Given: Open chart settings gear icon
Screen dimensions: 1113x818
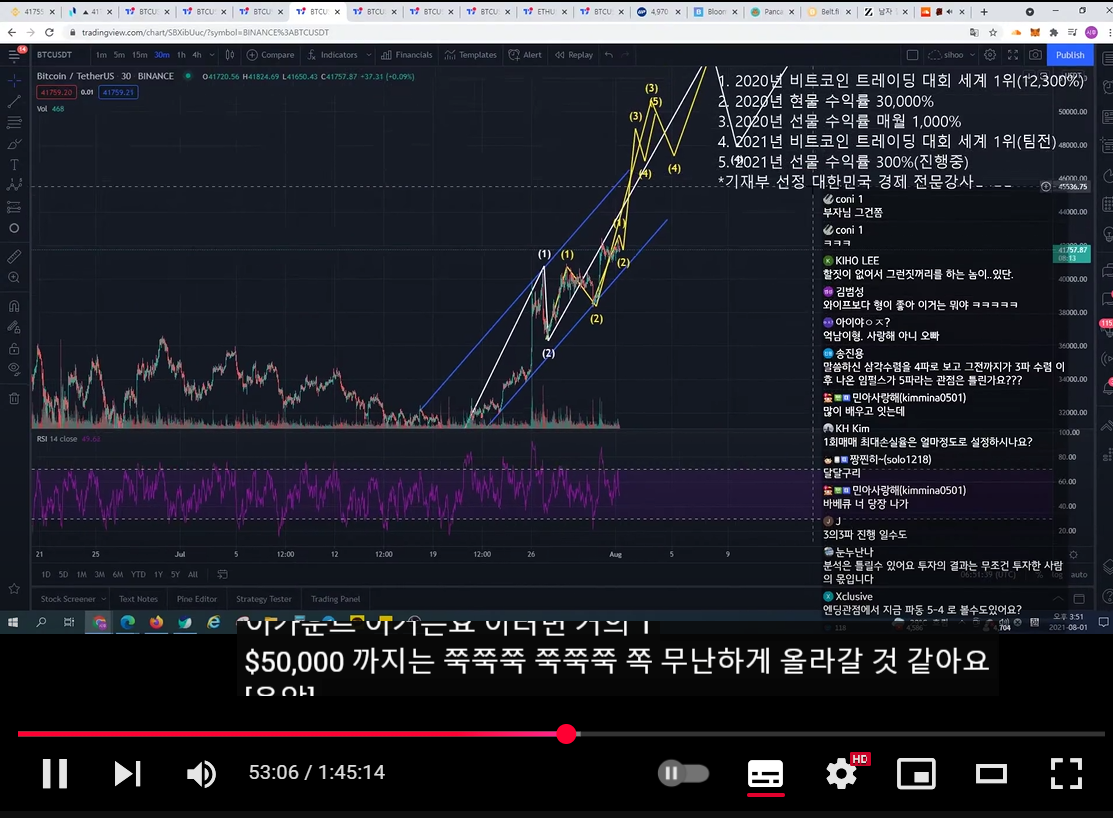Looking at the screenshot, I should [989, 55].
